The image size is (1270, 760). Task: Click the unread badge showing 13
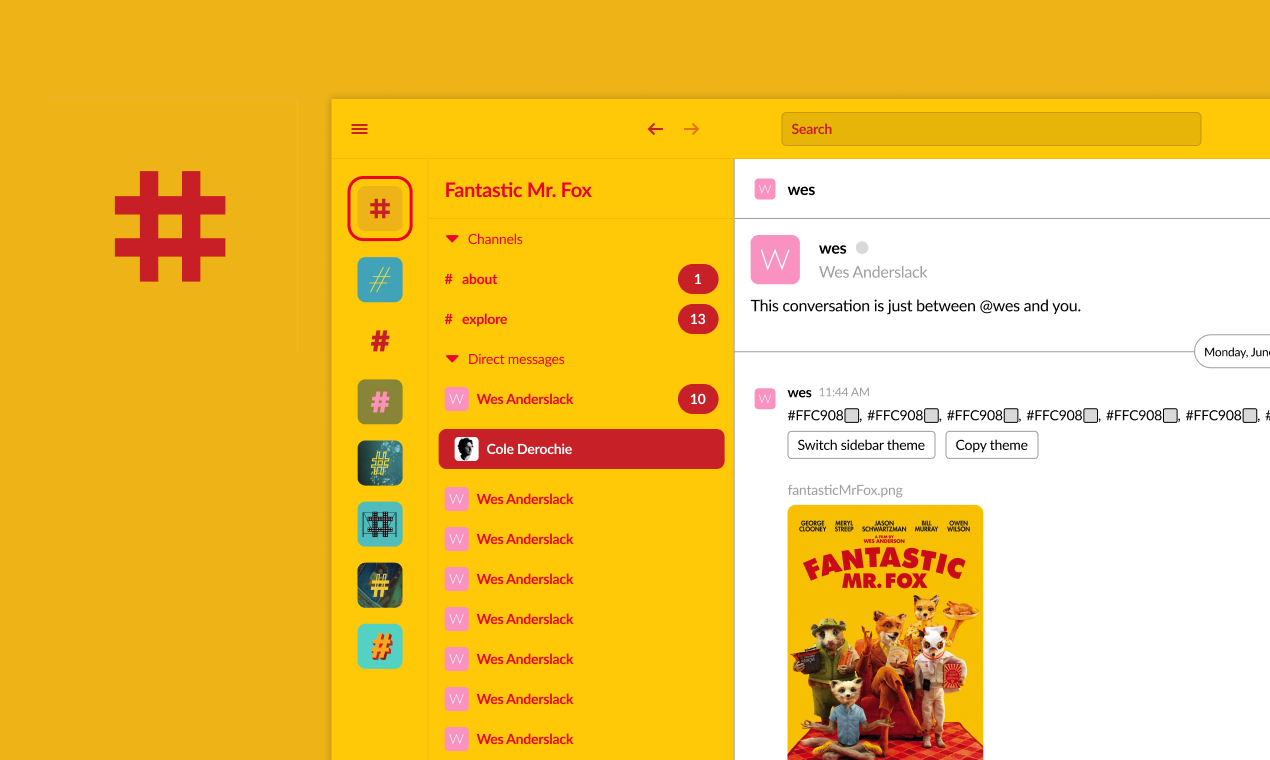tap(698, 319)
